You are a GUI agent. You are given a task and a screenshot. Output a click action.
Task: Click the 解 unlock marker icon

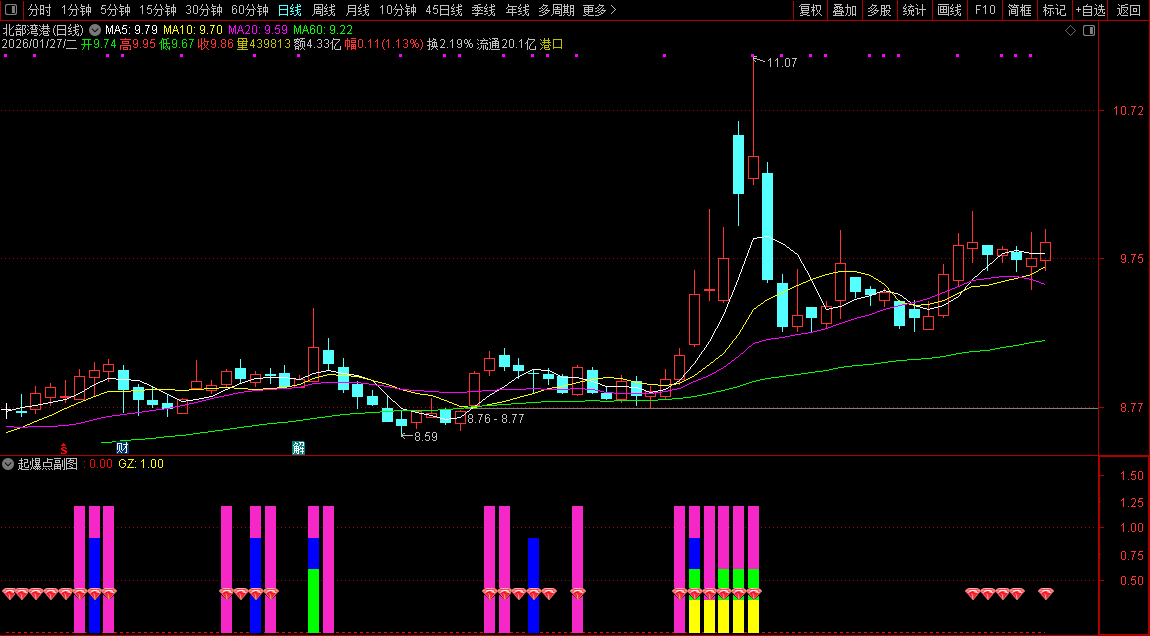point(298,447)
